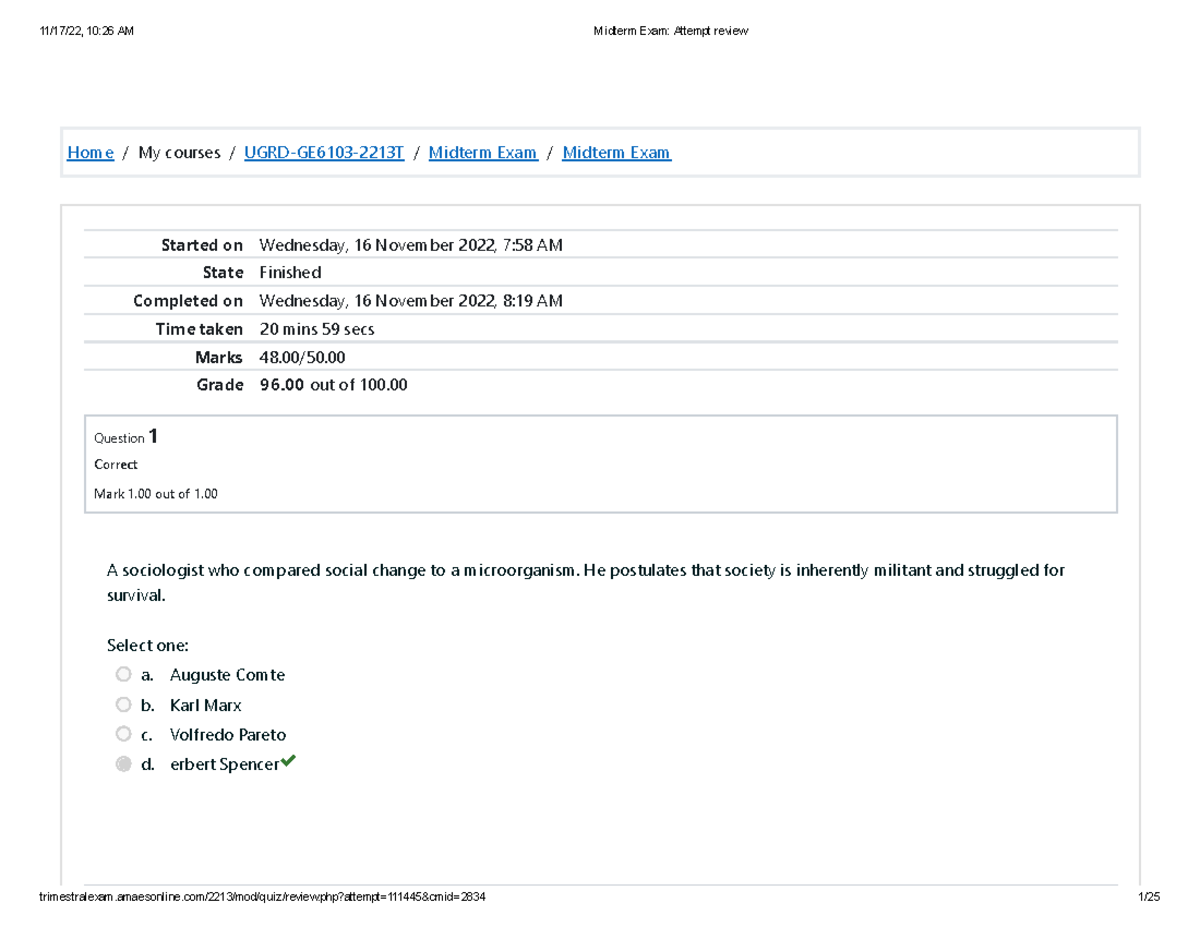Select the radio button for Auguste Comte

coord(123,675)
